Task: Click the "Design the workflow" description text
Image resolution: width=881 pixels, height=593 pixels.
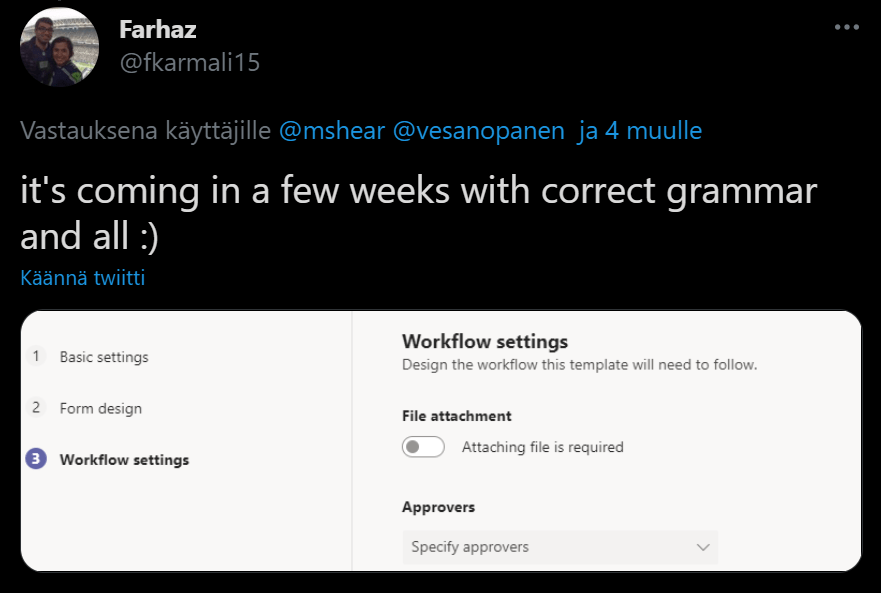Action: [579, 364]
